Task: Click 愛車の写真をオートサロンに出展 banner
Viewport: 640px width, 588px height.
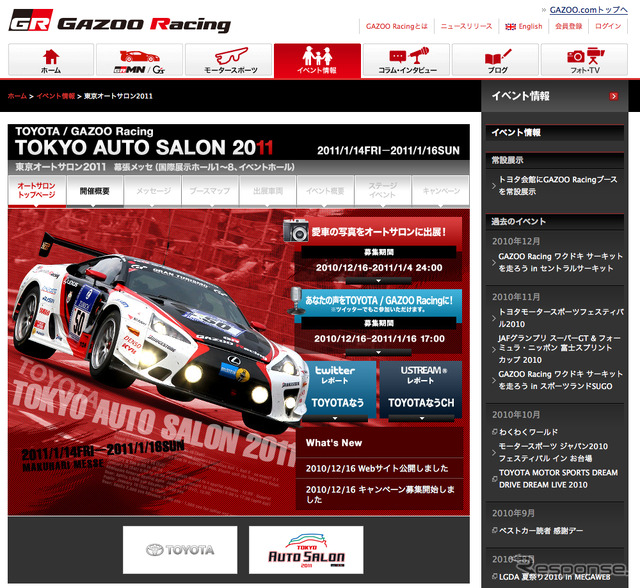Action: [378, 231]
